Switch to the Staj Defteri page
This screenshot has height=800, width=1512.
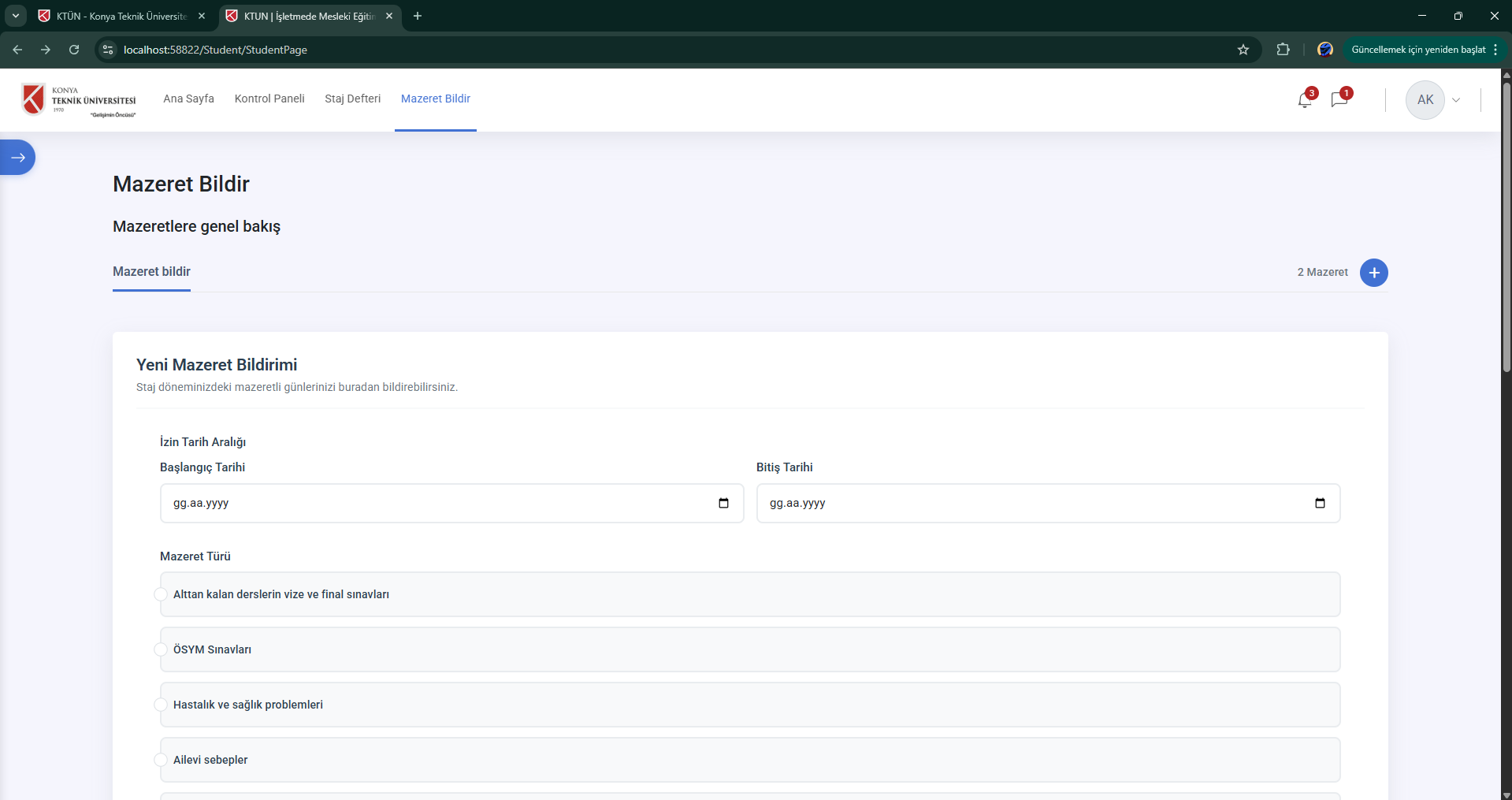352,99
